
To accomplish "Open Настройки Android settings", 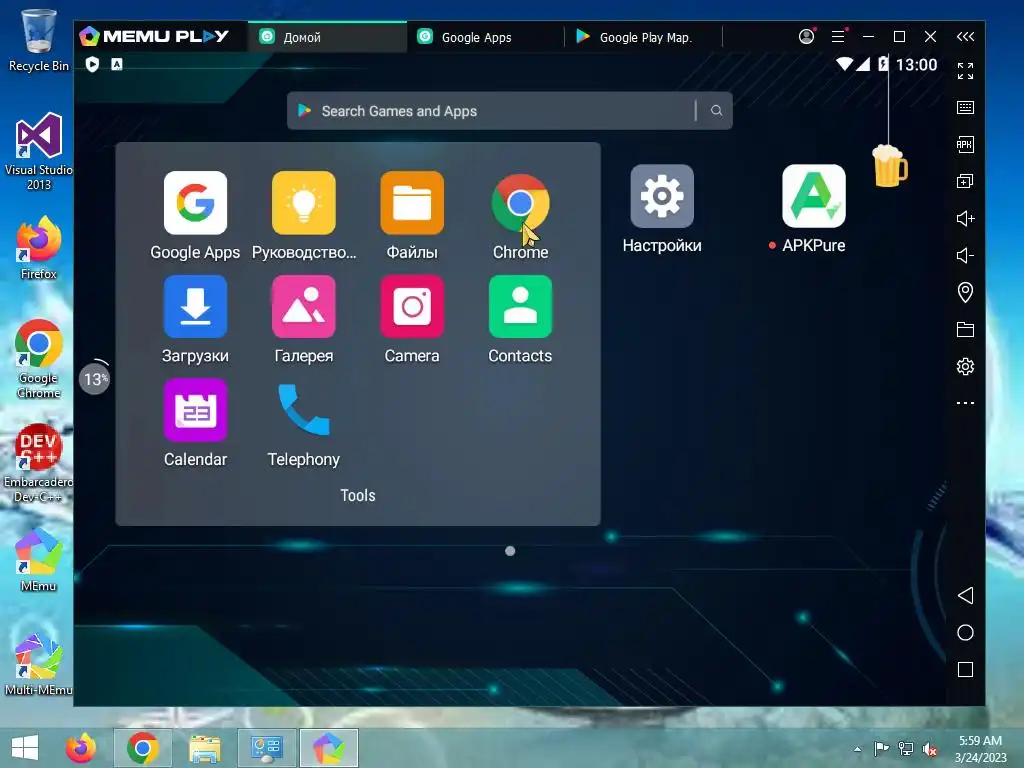I will (x=662, y=196).
